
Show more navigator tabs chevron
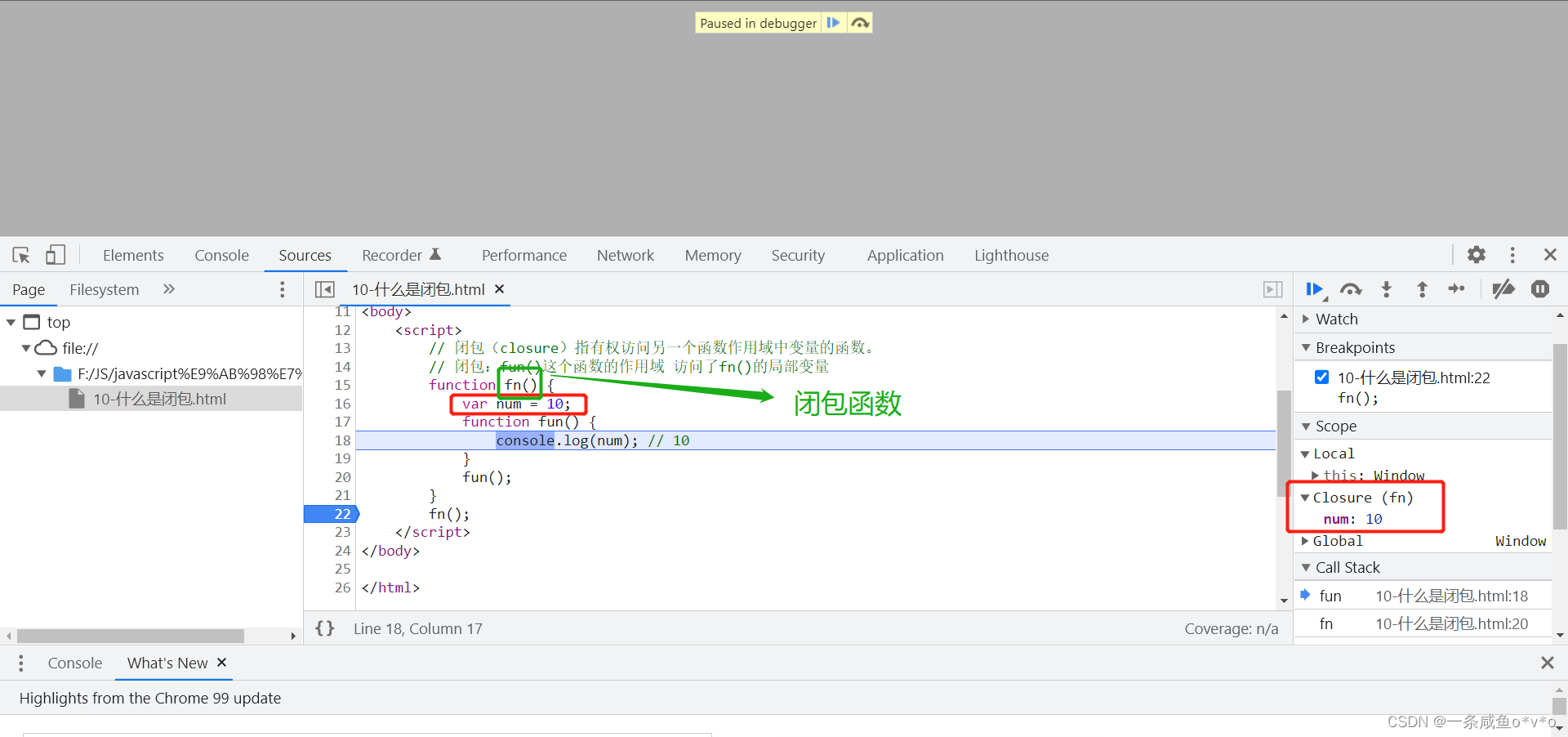pyautogui.click(x=169, y=289)
